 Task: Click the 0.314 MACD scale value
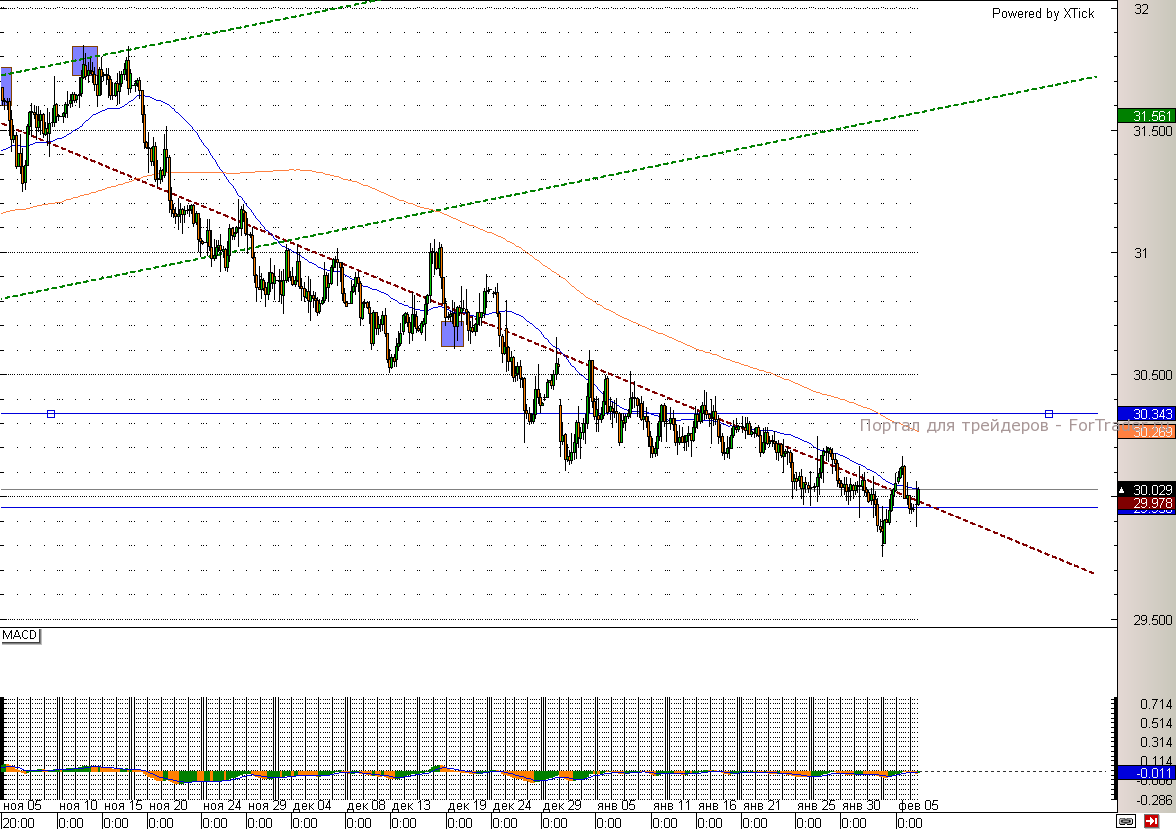point(1156,742)
